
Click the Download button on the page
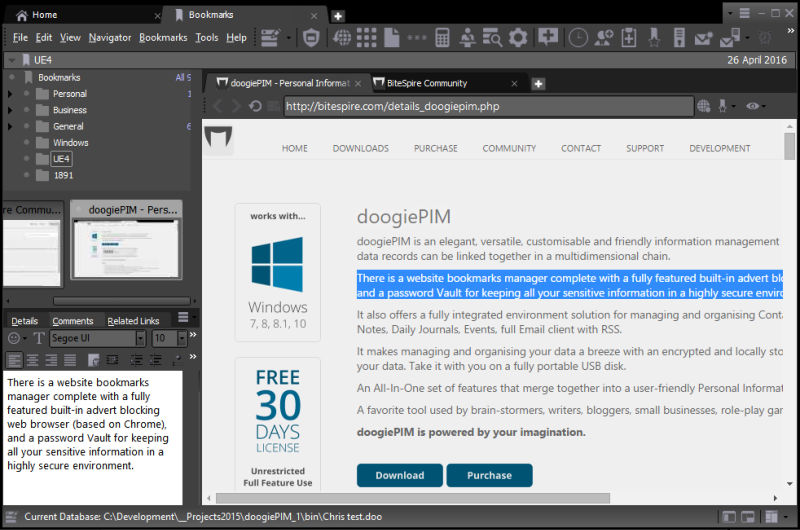399,475
